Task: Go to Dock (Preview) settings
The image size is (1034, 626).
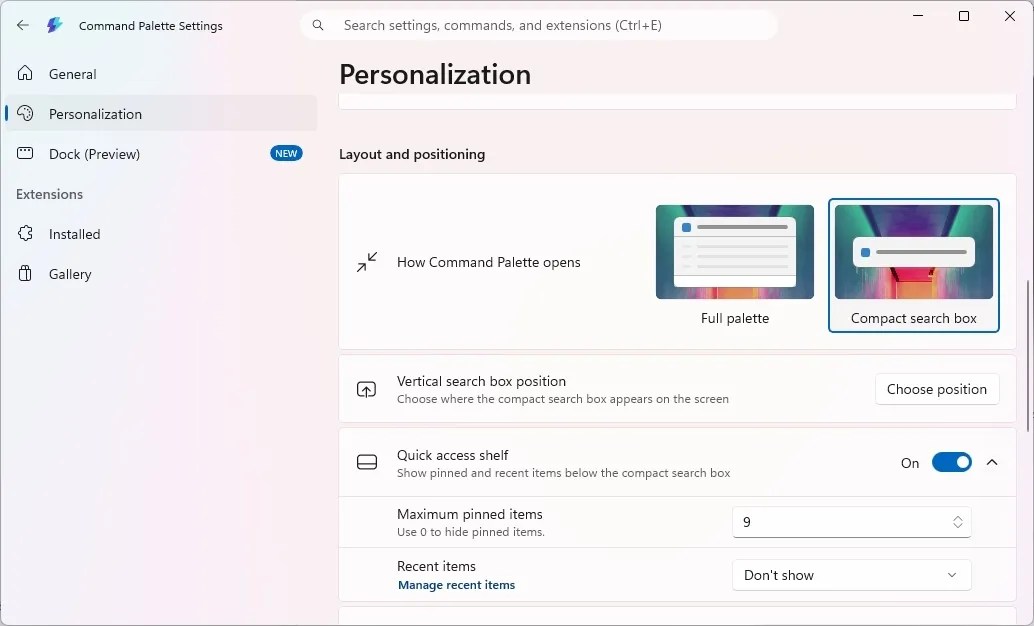Action: click(161, 154)
